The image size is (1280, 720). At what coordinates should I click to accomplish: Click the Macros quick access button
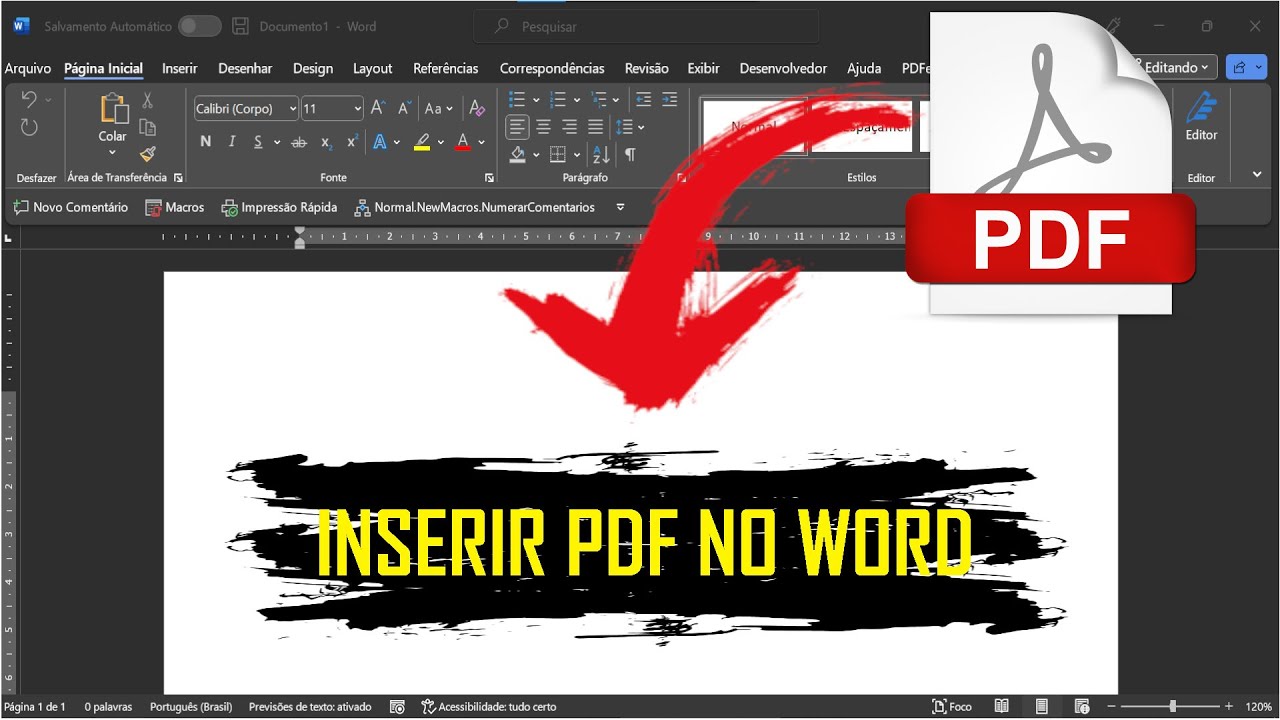pyautogui.click(x=174, y=207)
